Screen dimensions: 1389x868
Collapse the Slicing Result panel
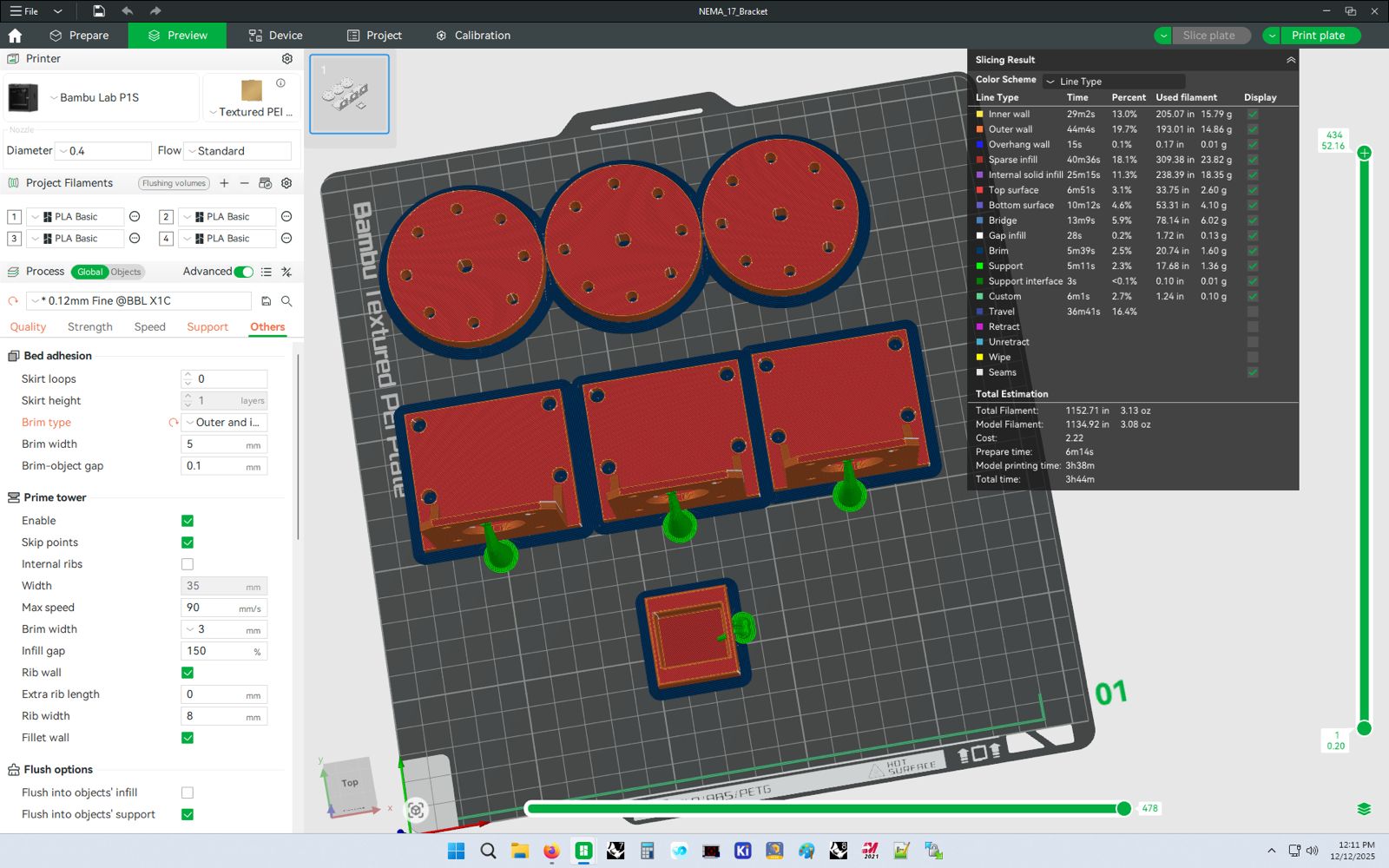tap(1290, 60)
